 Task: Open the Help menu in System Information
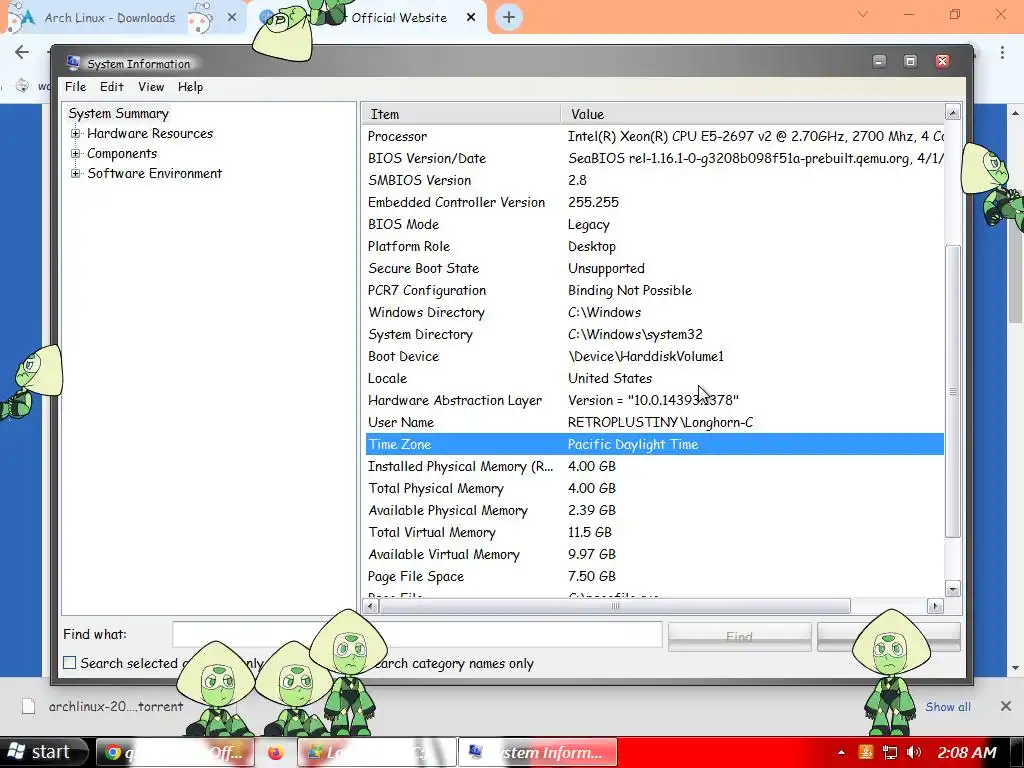190,87
